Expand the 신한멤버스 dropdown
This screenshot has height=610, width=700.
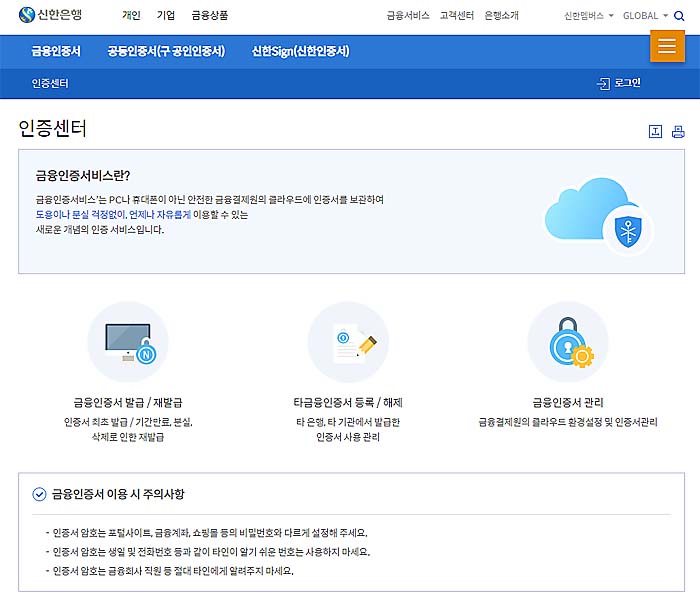tap(588, 16)
